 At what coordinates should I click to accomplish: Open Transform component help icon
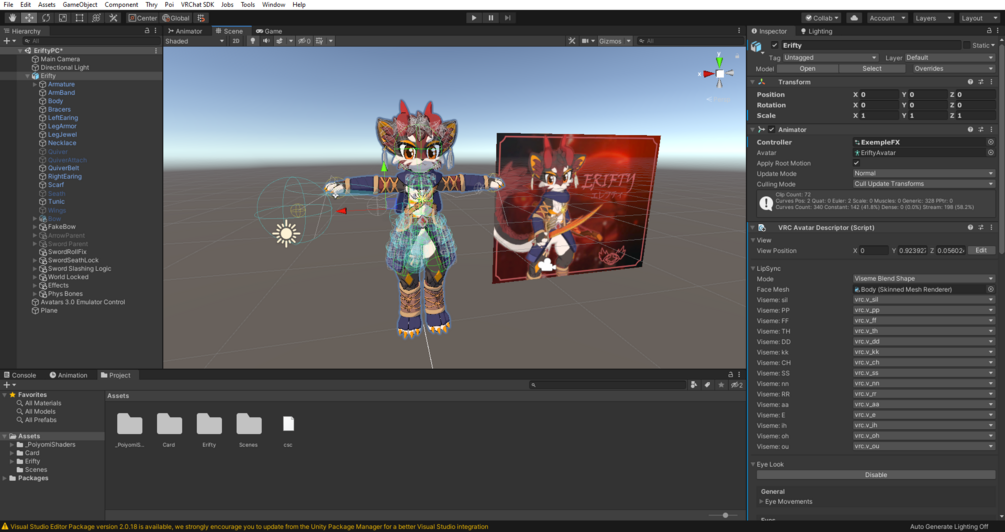(x=970, y=82)
